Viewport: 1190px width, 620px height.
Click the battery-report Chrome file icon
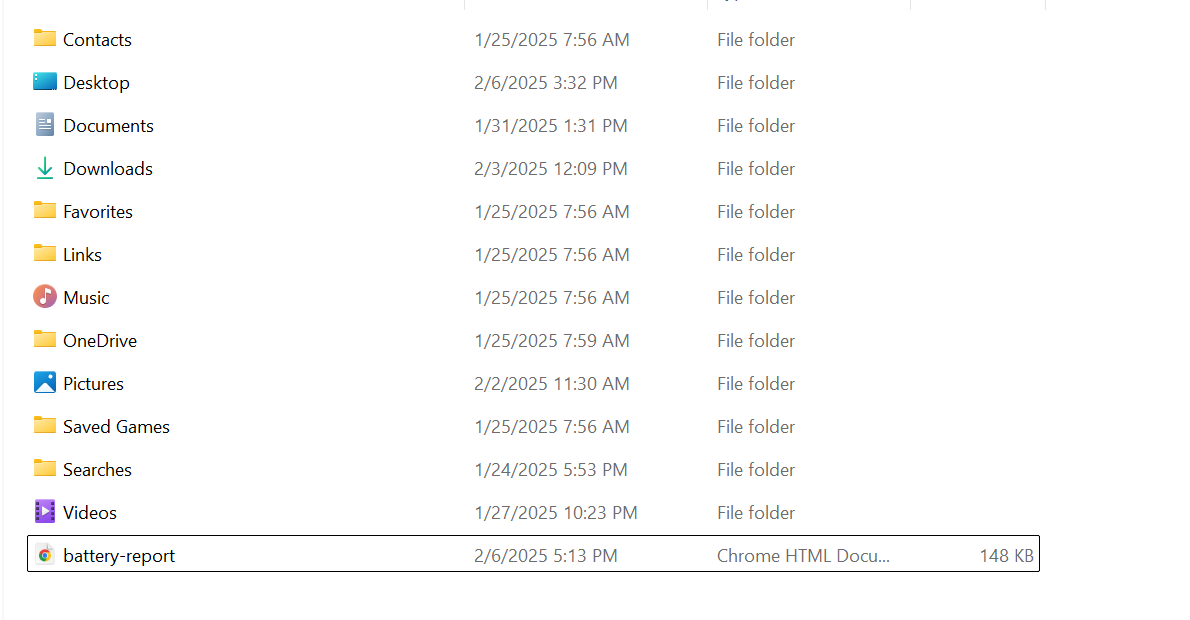click(x=45, y=555)
